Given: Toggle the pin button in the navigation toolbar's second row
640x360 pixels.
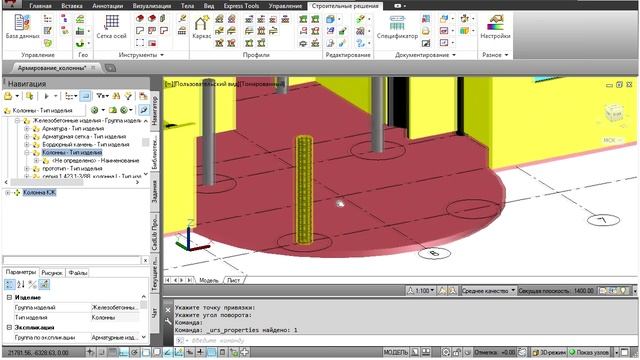Looking at the screenshot, I should click(143, 110).
